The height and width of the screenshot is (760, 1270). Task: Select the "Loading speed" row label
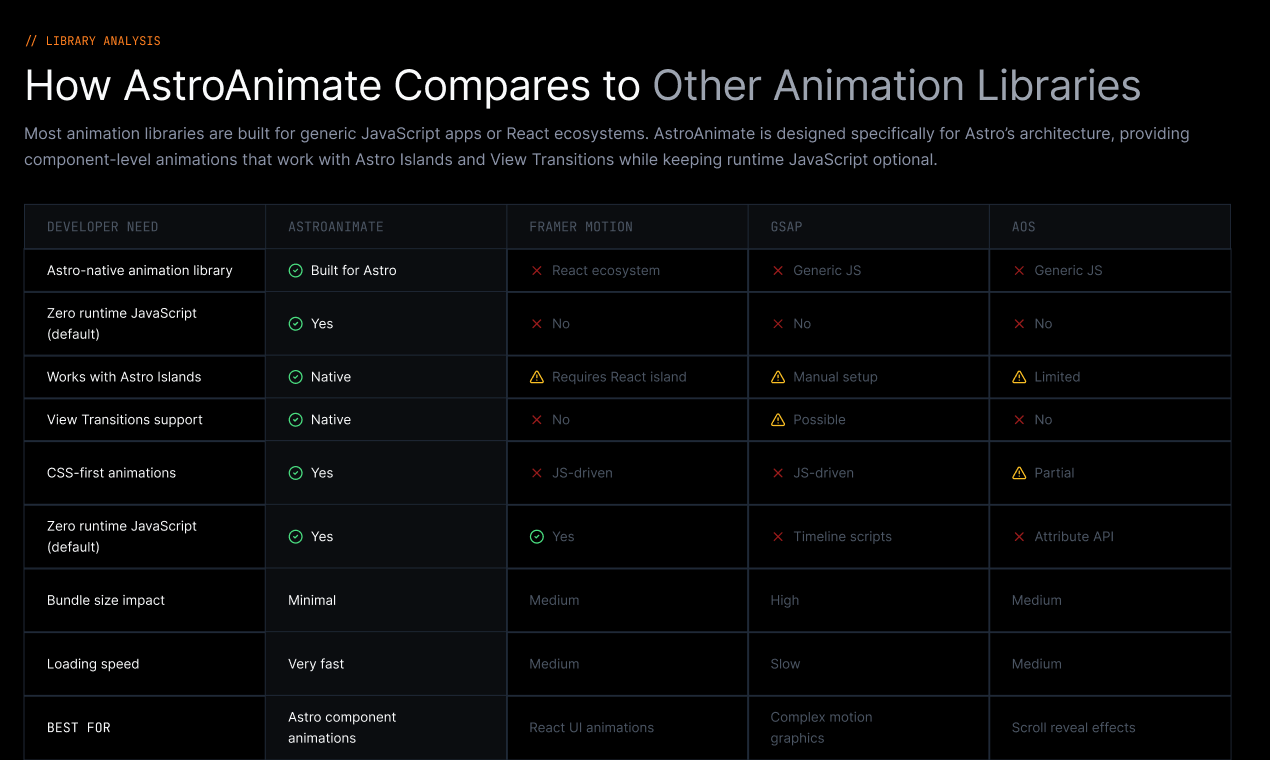point(93,664)
